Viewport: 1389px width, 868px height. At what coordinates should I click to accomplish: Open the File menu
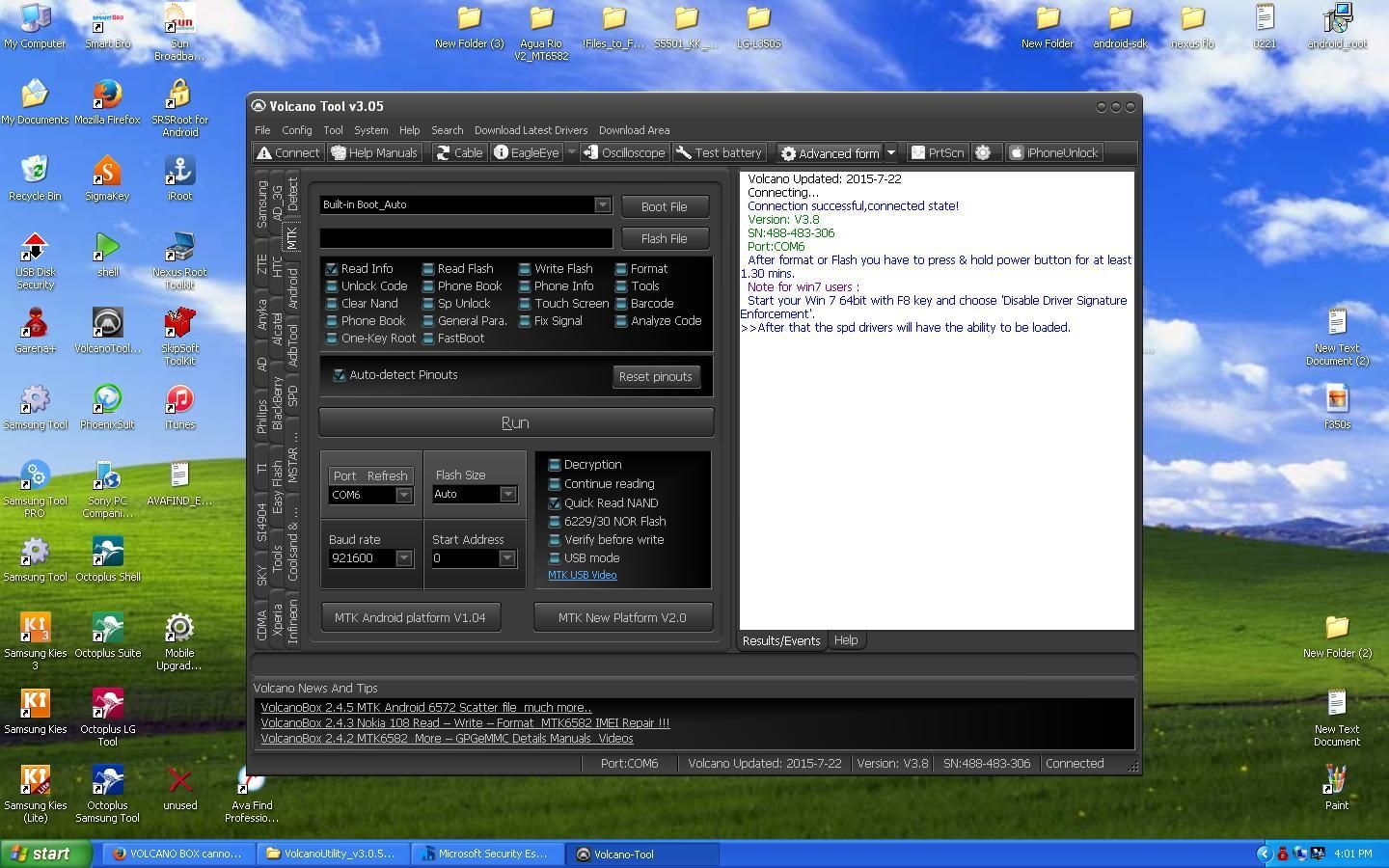pyautogui.click(x=262, y=130)
